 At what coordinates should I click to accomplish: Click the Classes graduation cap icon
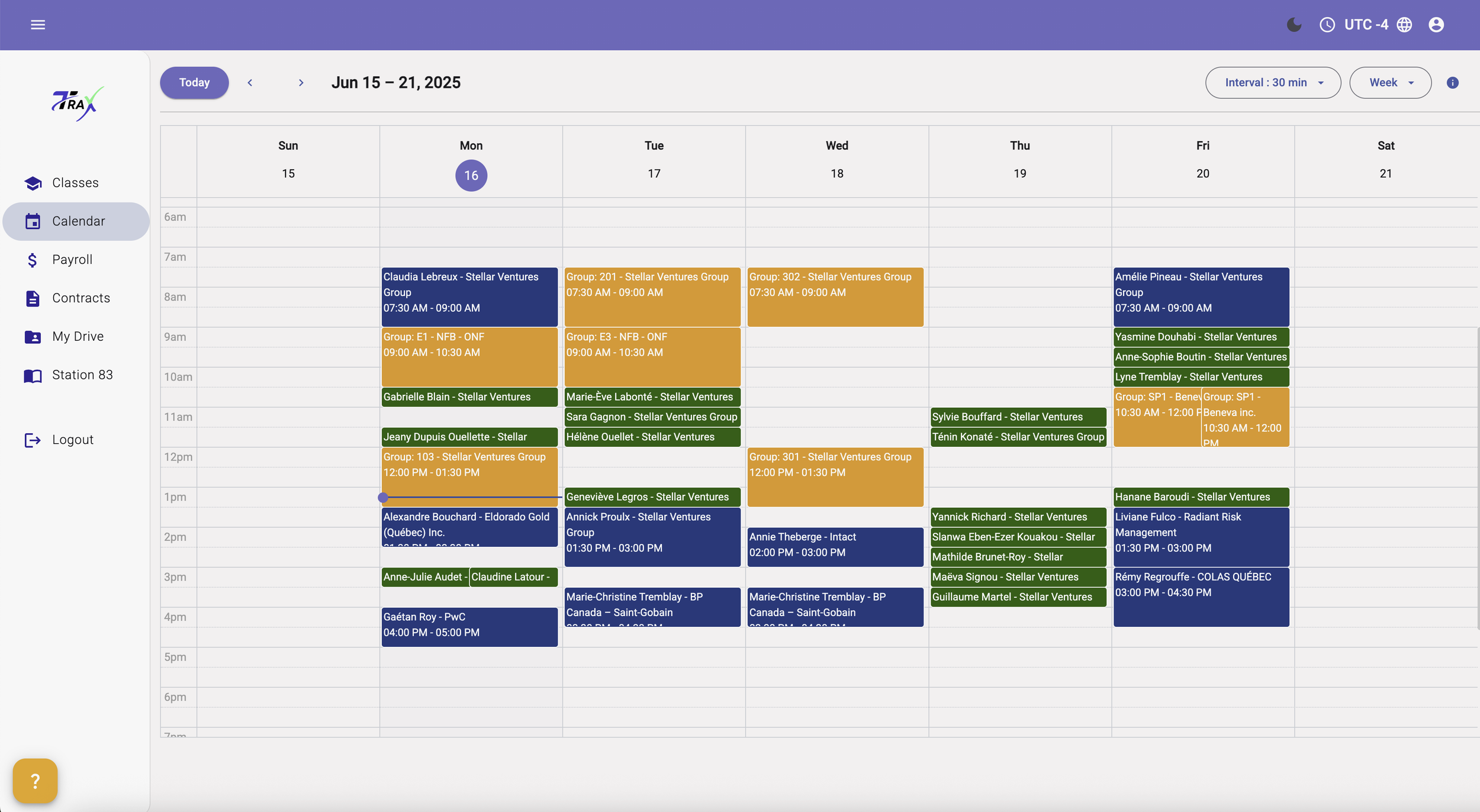33,183
